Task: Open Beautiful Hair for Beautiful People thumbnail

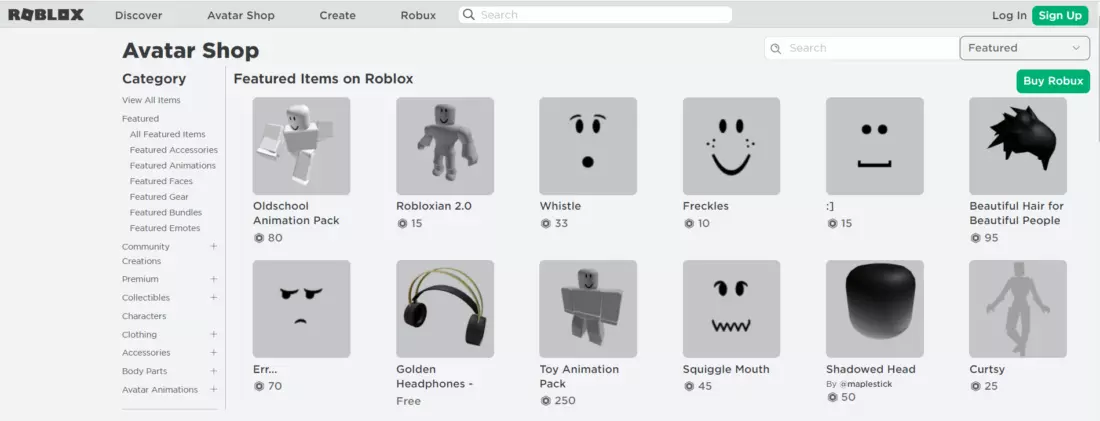Action: pyautogui.click(x=1018, y=146)
